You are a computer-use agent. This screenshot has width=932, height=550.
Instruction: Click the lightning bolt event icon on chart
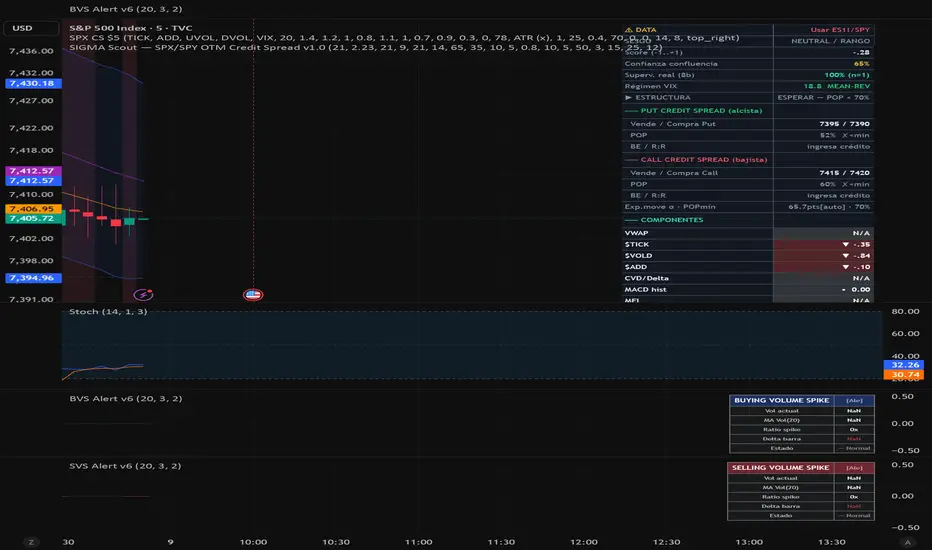tap(143, 294)
